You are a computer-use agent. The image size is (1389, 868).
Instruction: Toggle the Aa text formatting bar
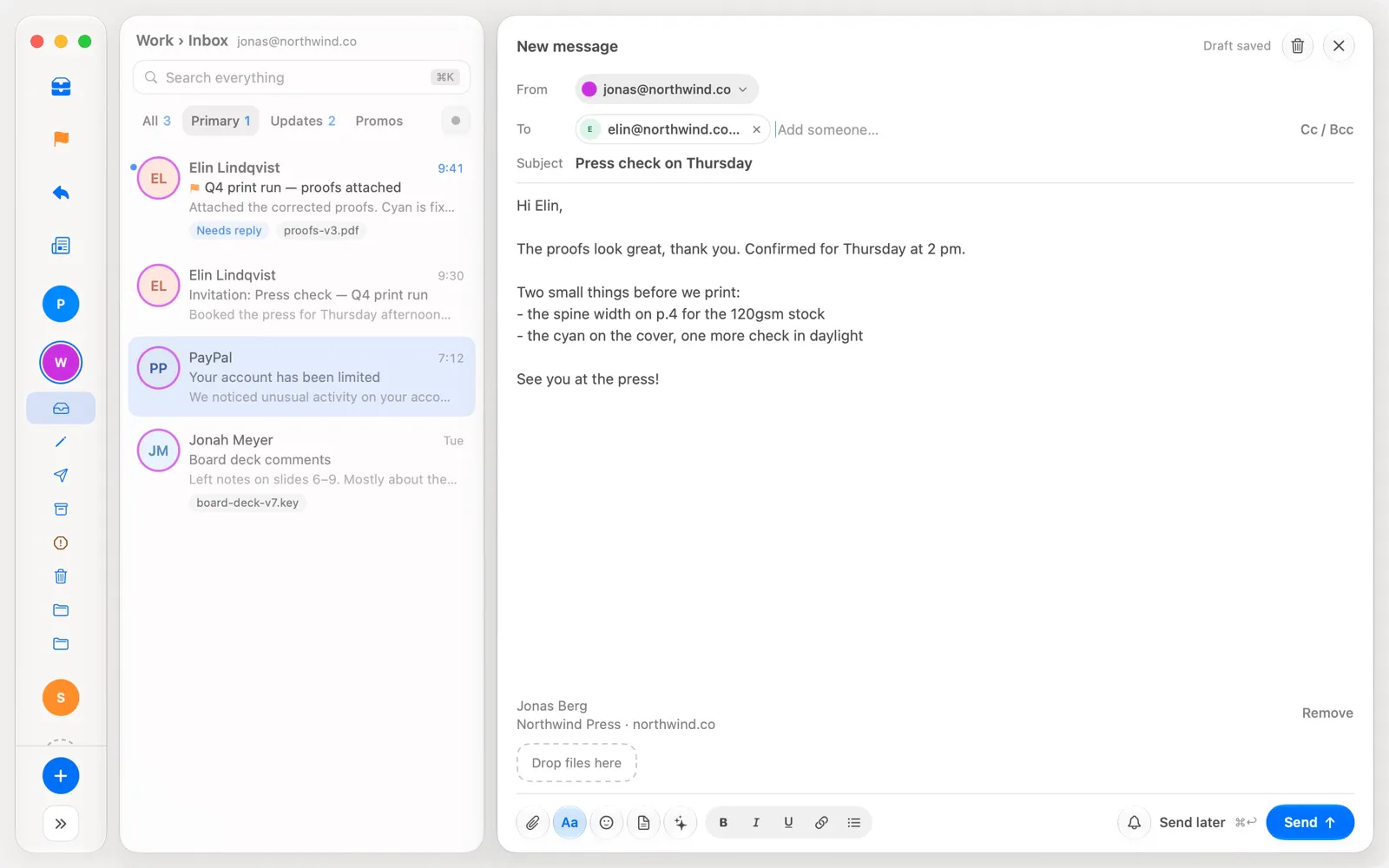click(x=569, y=823)
